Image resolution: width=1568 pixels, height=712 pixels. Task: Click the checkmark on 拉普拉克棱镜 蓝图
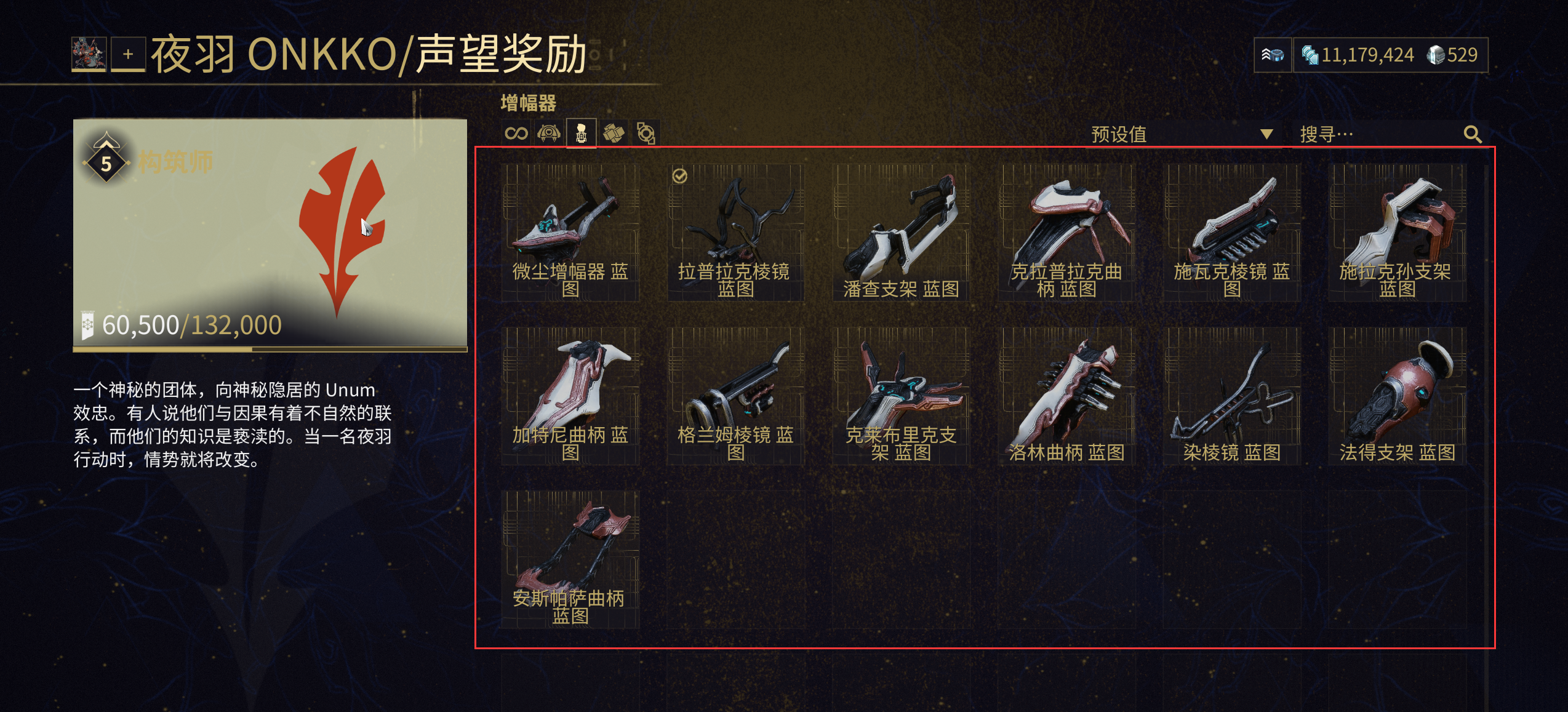point(679,177)
